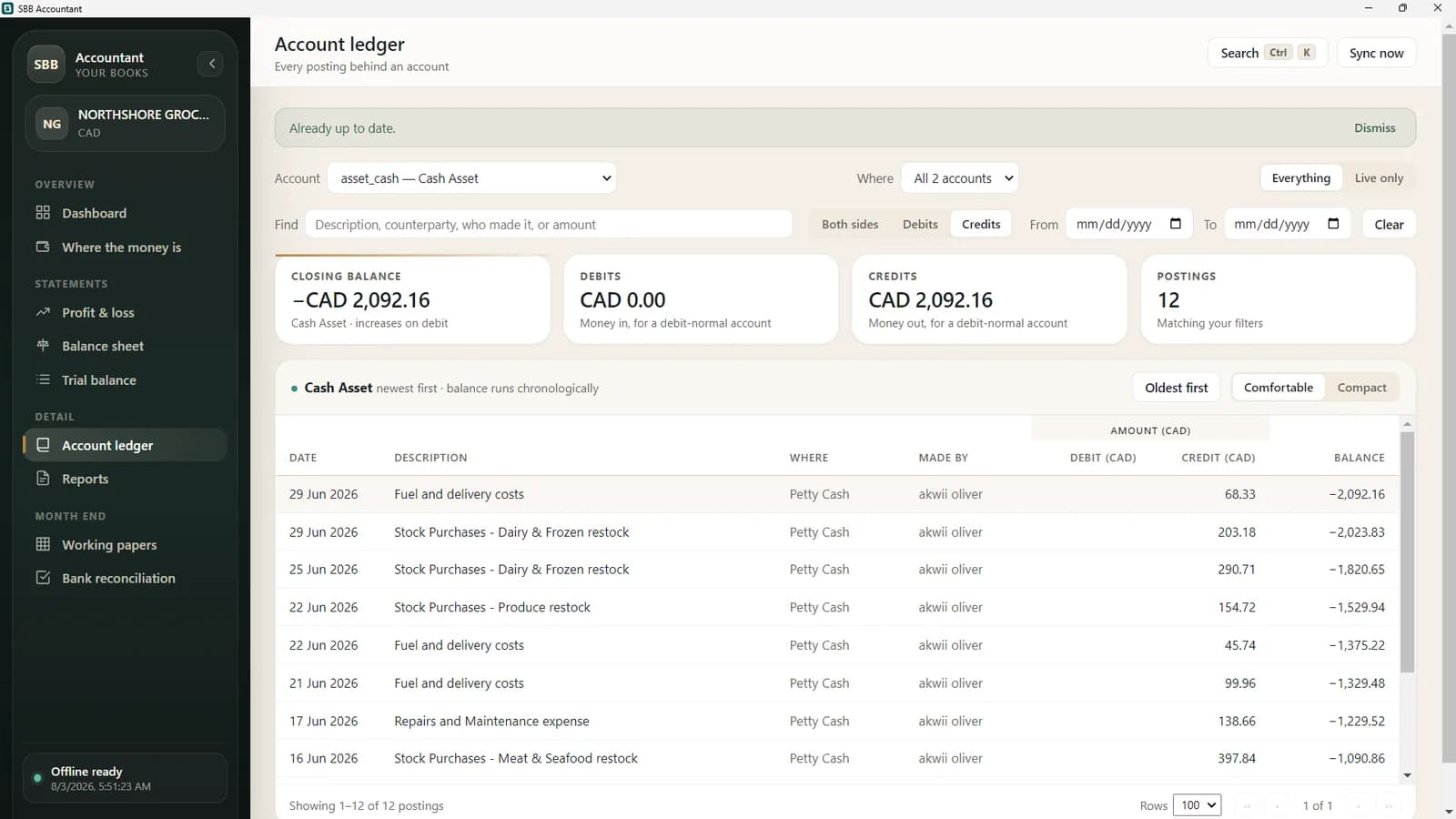Screen dimensions: 1456x819
Task: Click the Find description search field
Action: [549, 224]
